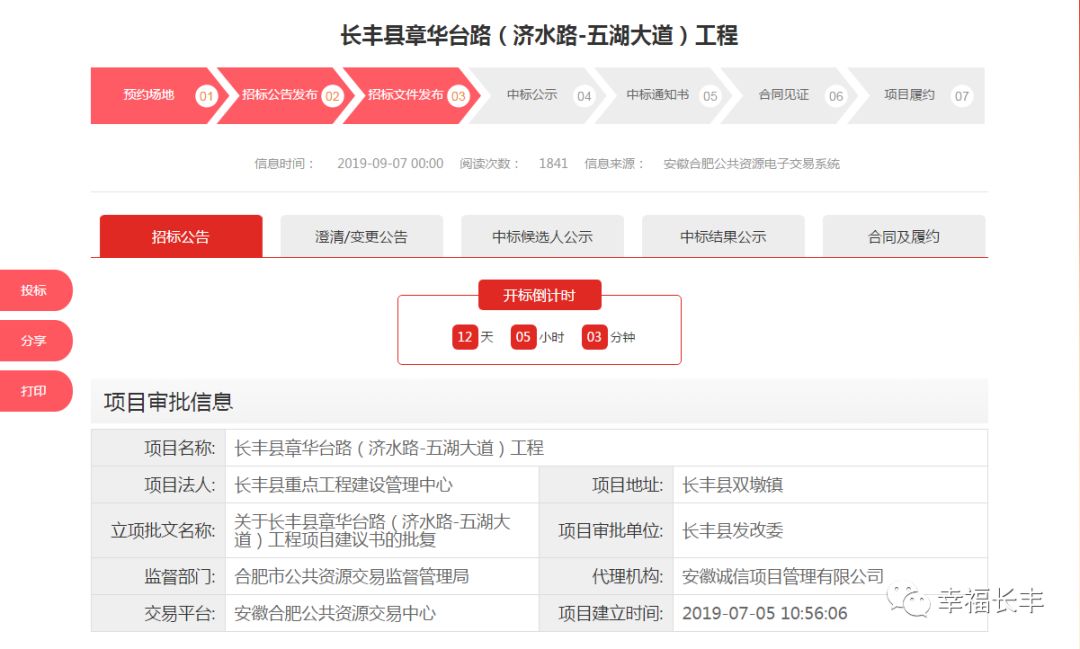Click the 代理机构 label cell
Image resolution: width=1080 pixels, height=649 pixels.
pyautogui.click(x=606, y=577)
